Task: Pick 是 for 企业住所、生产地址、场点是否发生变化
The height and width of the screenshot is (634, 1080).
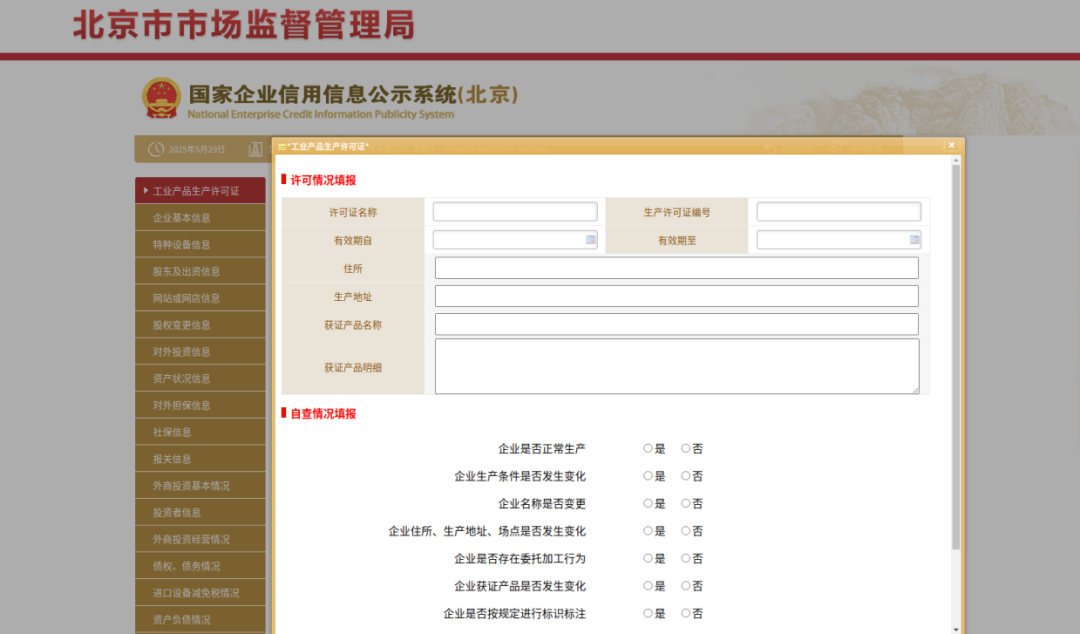Action: [x=647, y=531]
